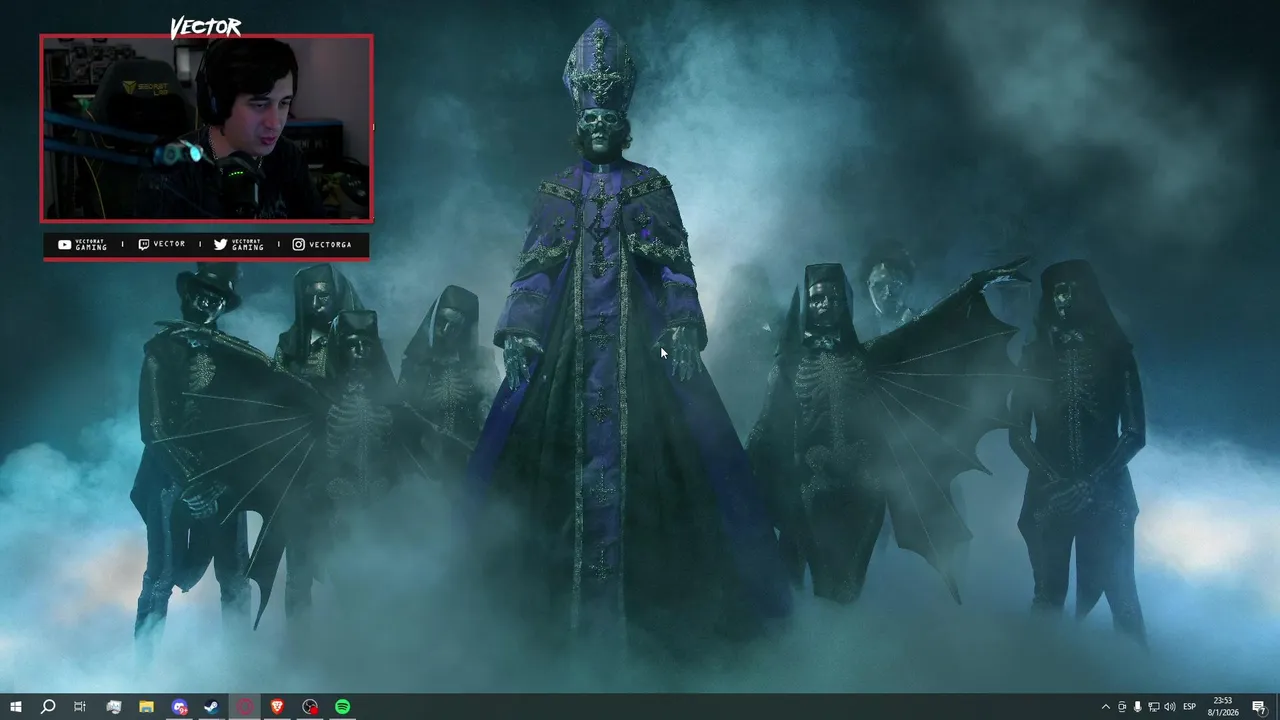Screen dimensions: 1280x720
Task: Show hidden system tray icons
Action: click(1105, 707)
